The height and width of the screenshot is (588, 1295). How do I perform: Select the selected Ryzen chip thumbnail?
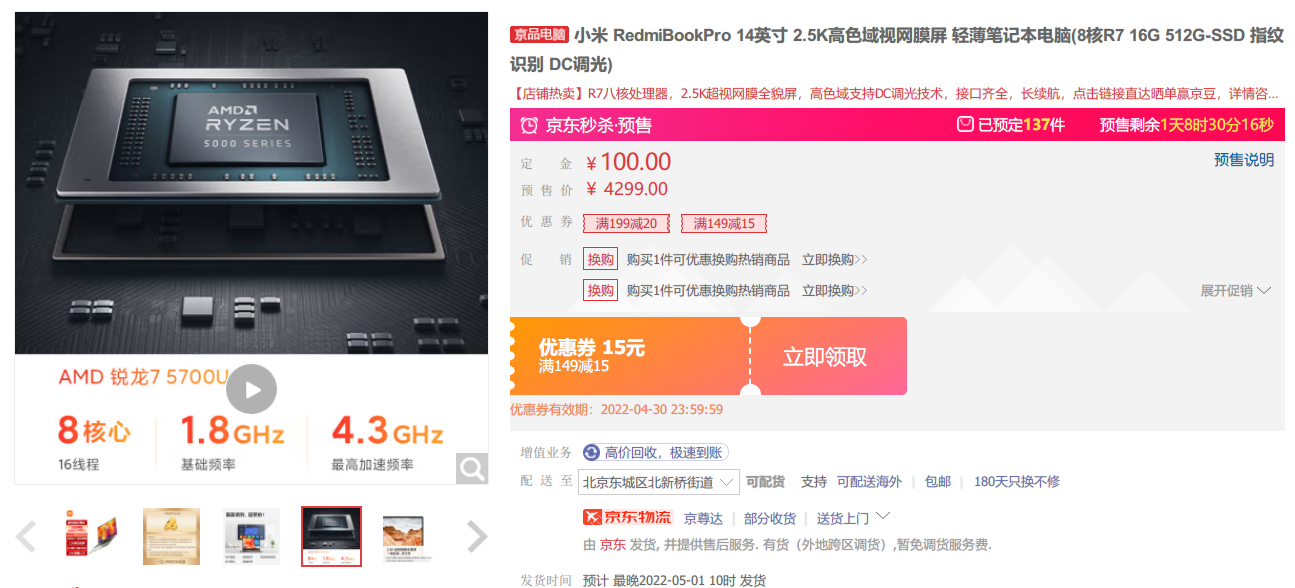click(x=331, y=537)
